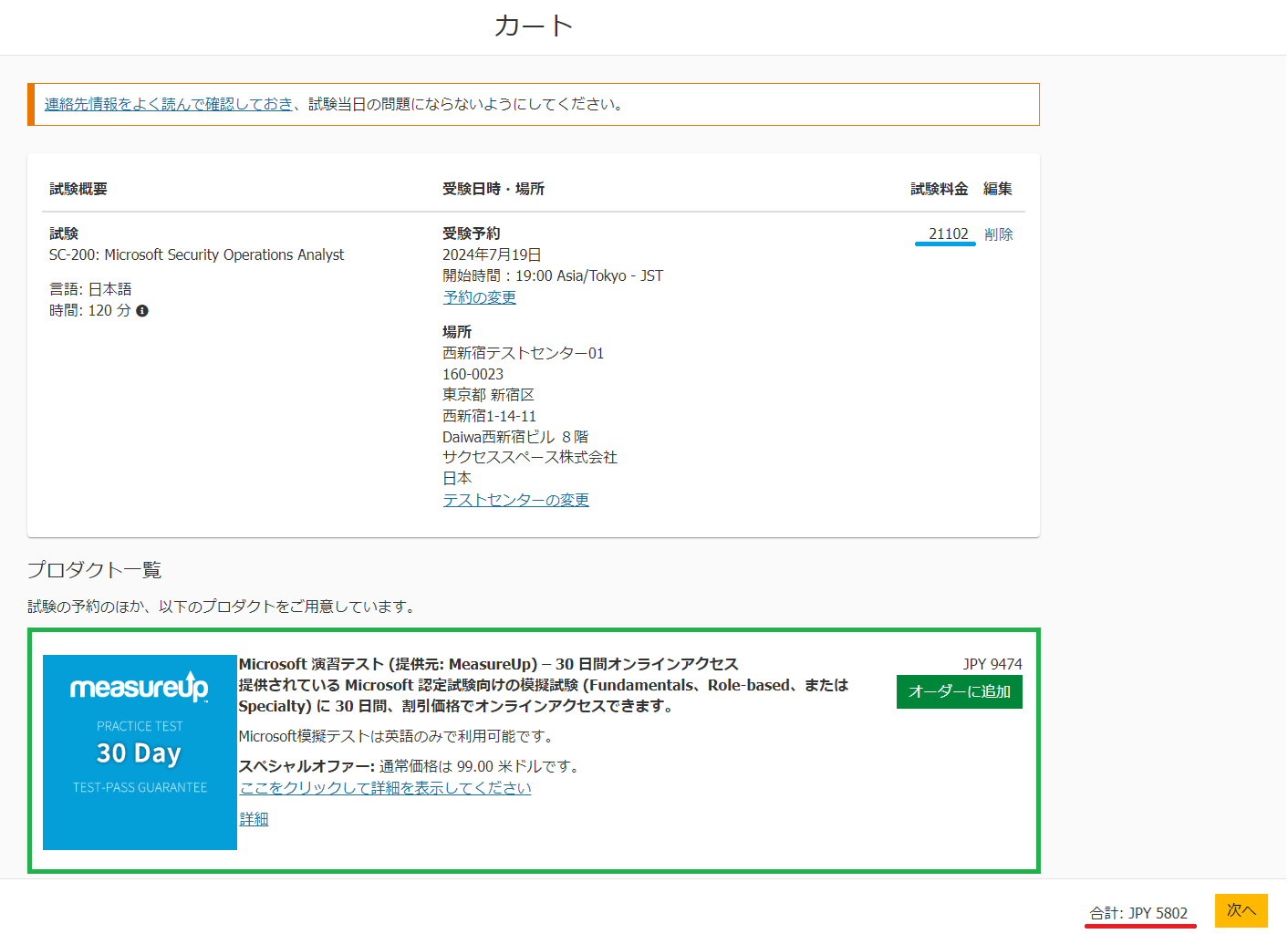Click the start time 19:00 Asia/Tokyo - JST
This screenshot has width=1288, height=934.
[589, 276]
